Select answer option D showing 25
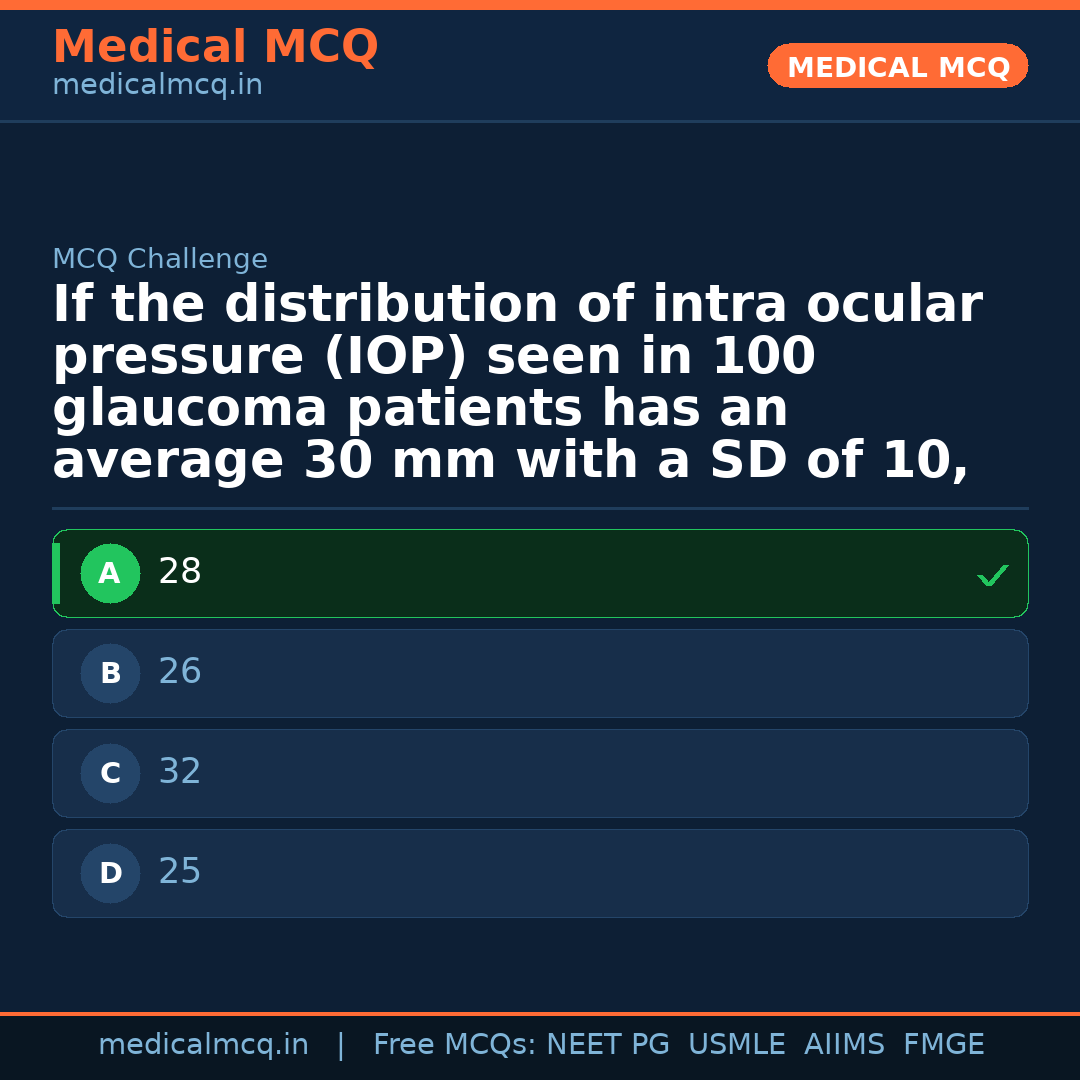 [x=540, y=873]
